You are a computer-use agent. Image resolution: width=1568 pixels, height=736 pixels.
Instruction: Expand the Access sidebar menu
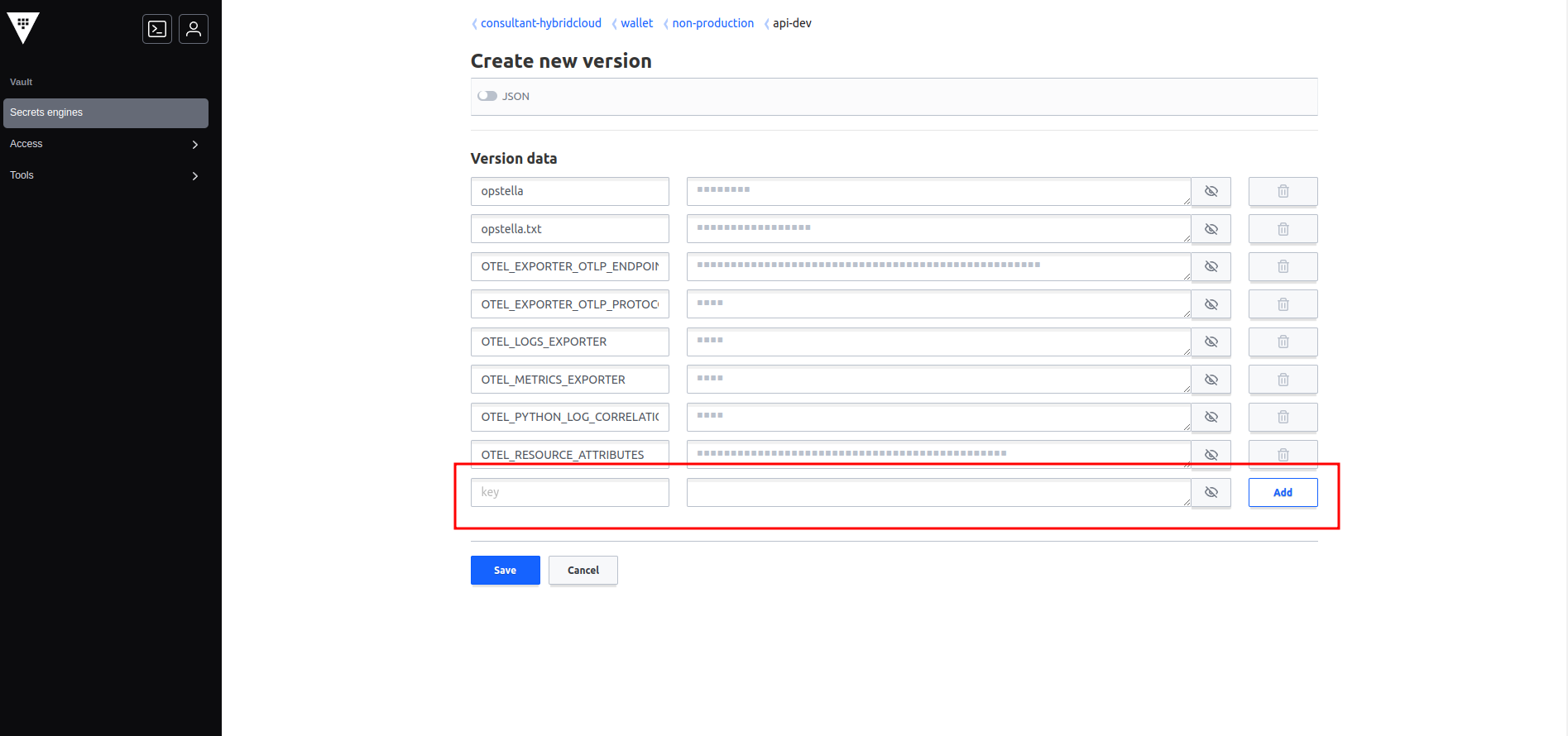pos(106,144)
